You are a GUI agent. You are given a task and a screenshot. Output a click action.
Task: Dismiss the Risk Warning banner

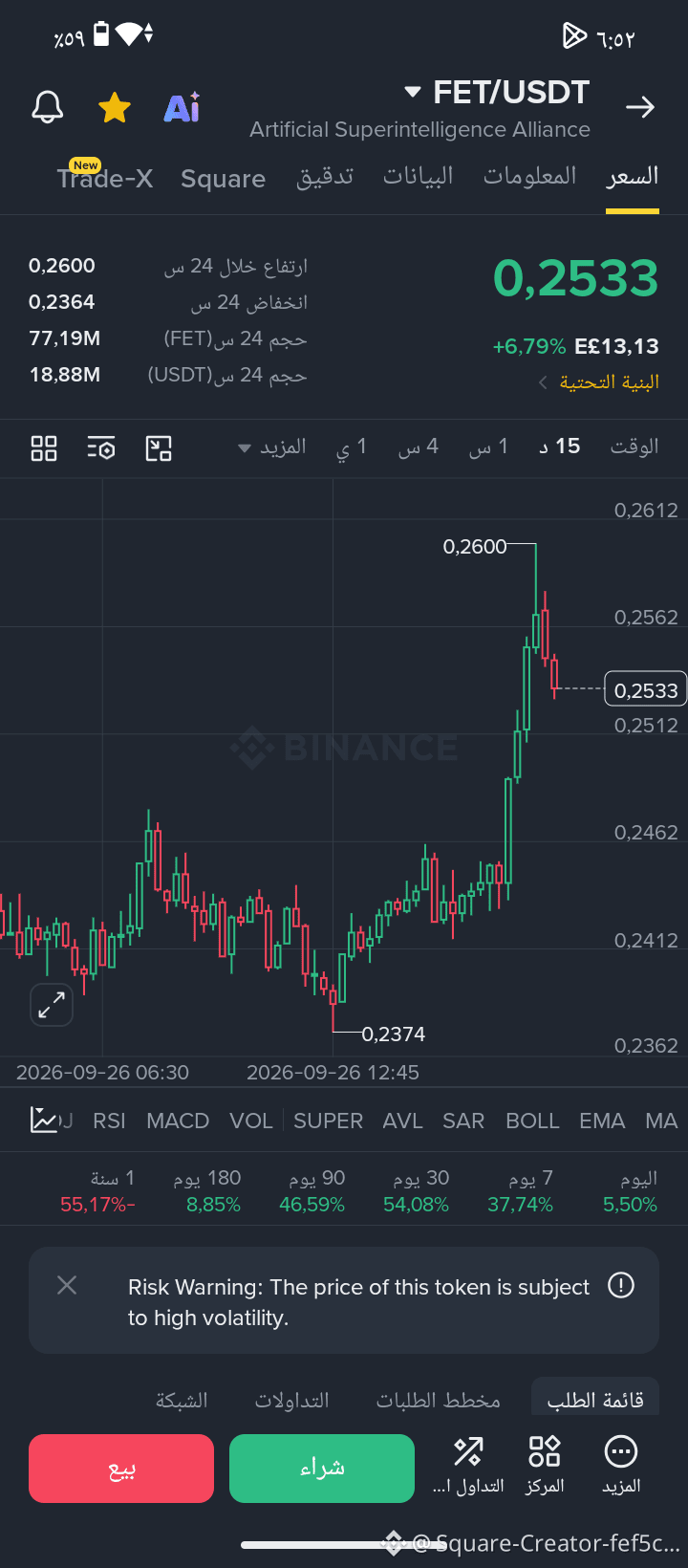[x=67, y=1285]
